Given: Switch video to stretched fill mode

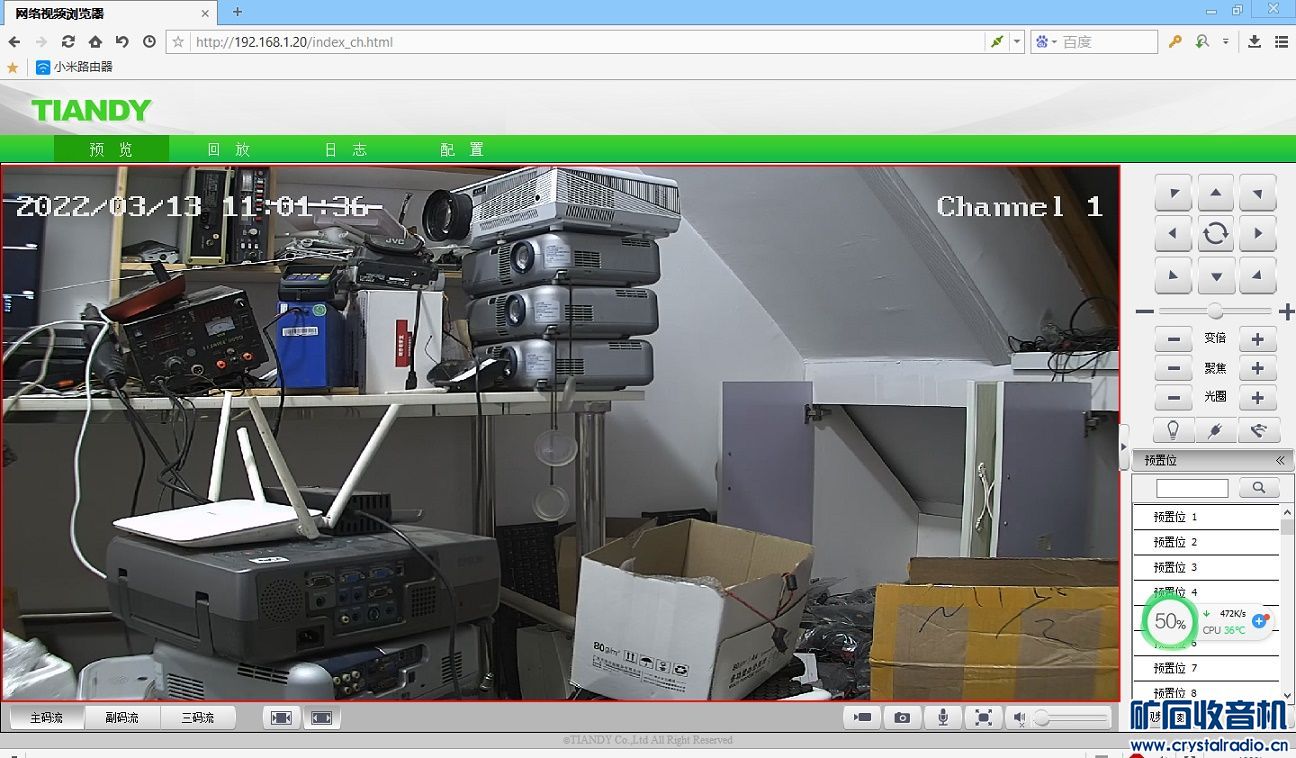Looking at the screenshot, I should click(322, 717).
